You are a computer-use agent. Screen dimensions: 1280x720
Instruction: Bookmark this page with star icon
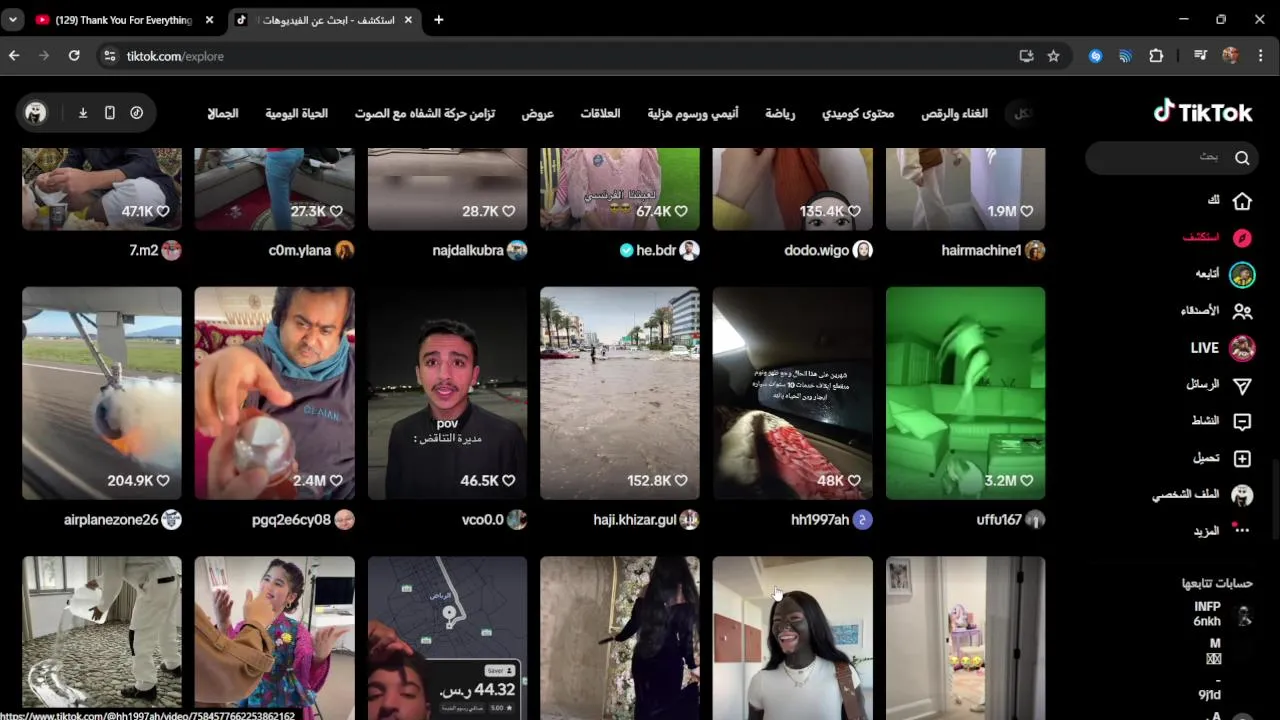[1053, 56]
